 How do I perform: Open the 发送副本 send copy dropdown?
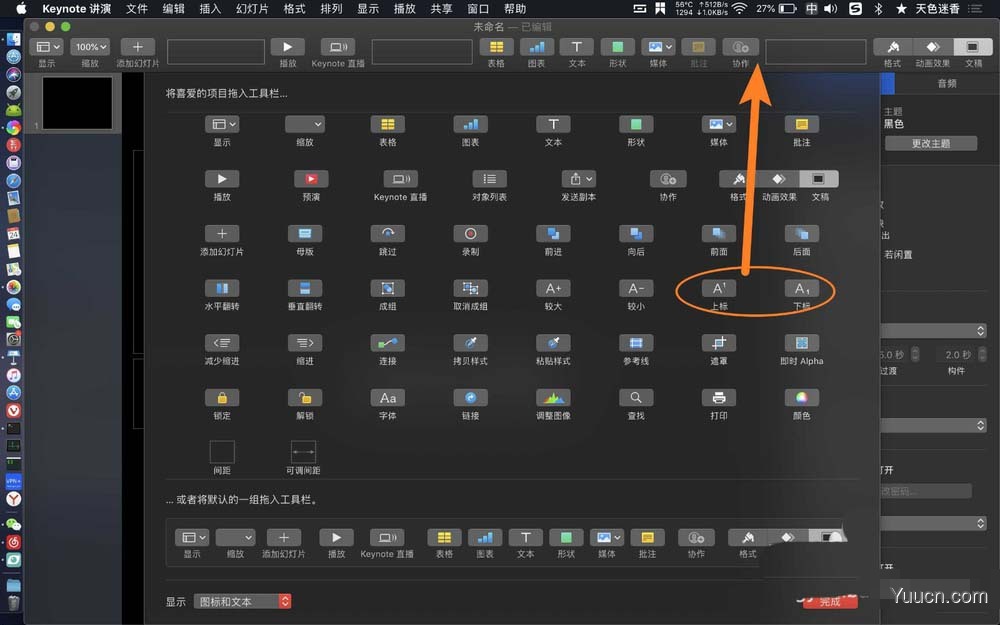[578, 179]
